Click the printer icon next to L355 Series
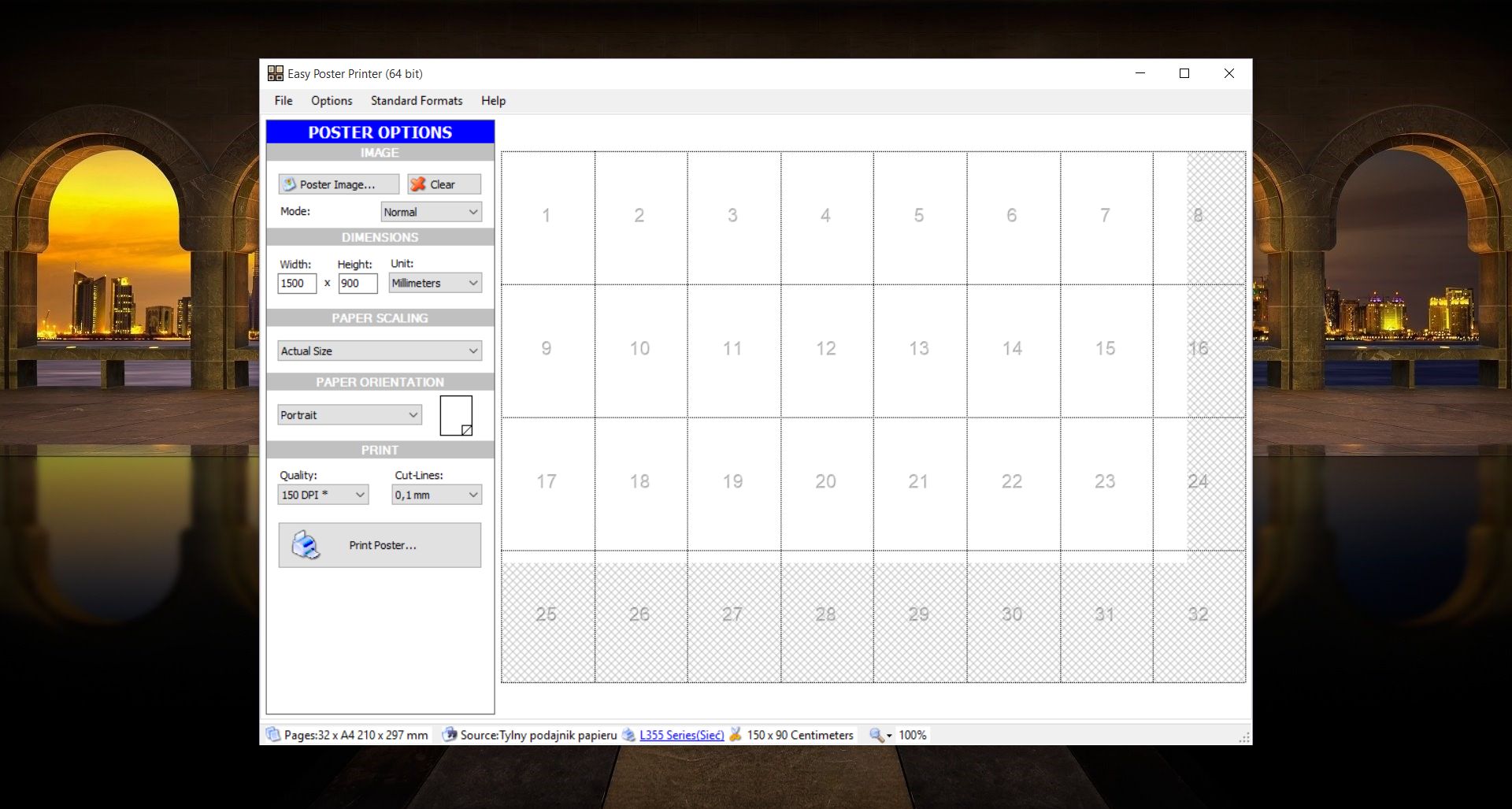 click(628, 734)
